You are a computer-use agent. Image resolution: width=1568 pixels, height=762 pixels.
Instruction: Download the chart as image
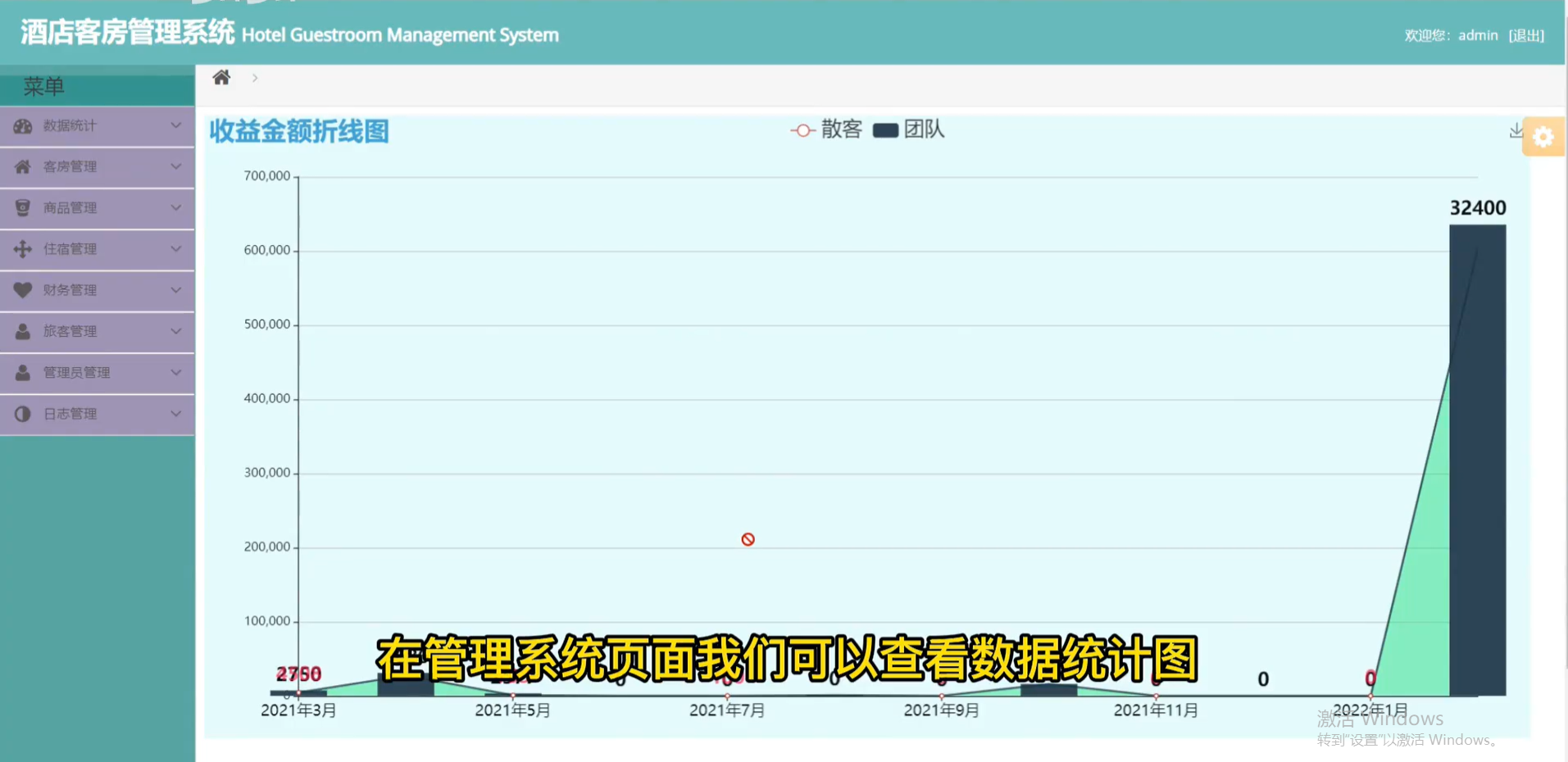click(x=1516, y=130)
